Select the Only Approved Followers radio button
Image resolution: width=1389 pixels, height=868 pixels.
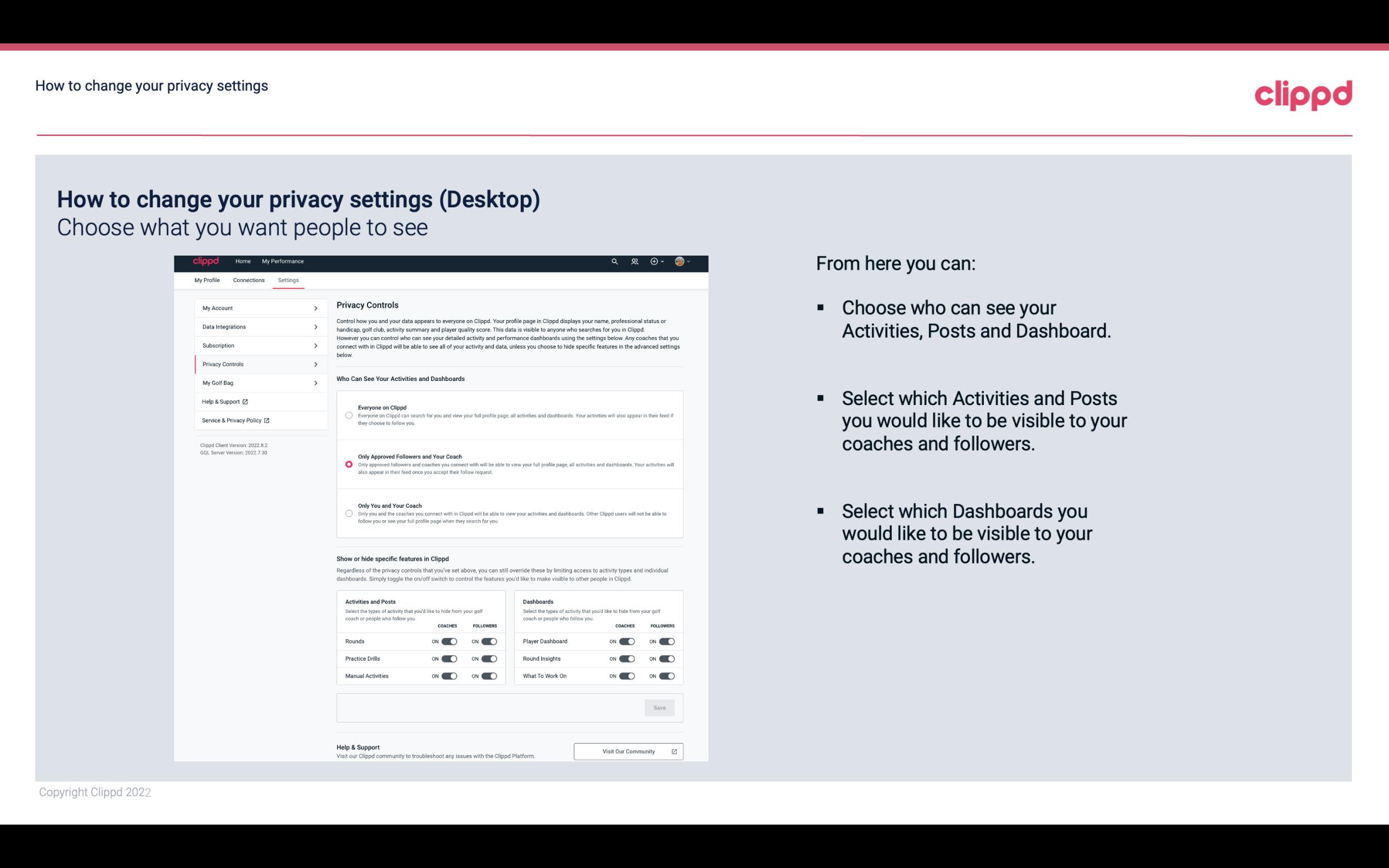(349, 462)
